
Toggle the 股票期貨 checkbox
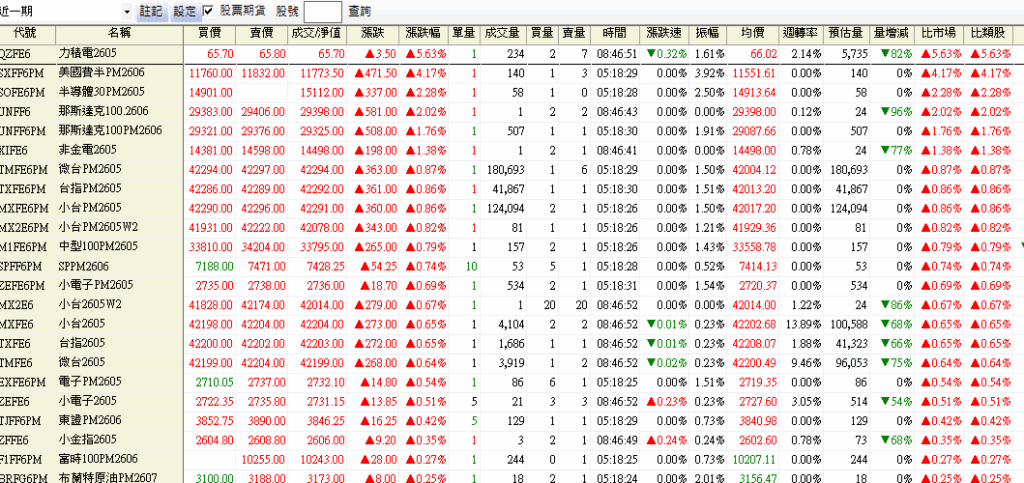click(x=208, y=10)
